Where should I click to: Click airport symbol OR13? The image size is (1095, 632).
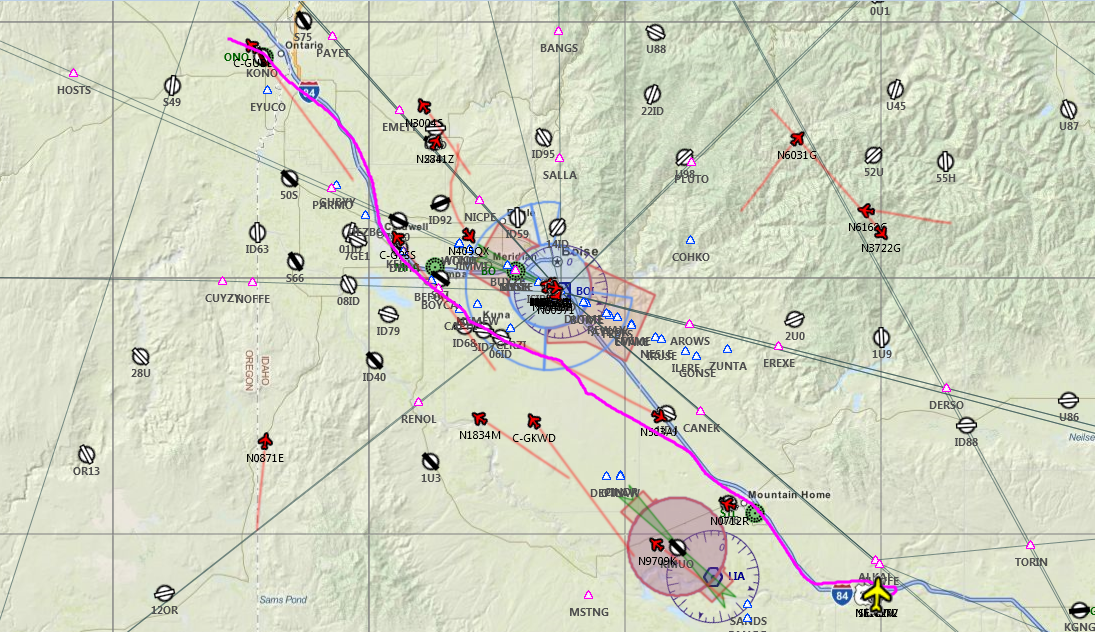86,455
